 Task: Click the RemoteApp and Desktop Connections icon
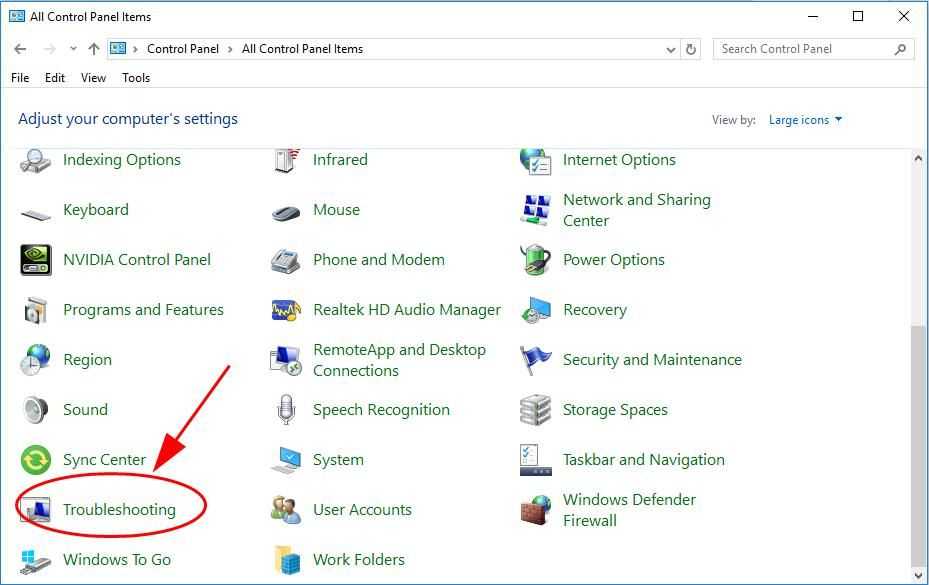click(x=286, y=360)
